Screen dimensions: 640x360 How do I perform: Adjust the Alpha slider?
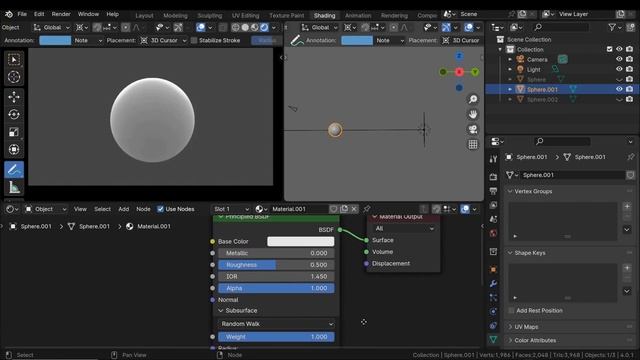[x=276, y=288]
